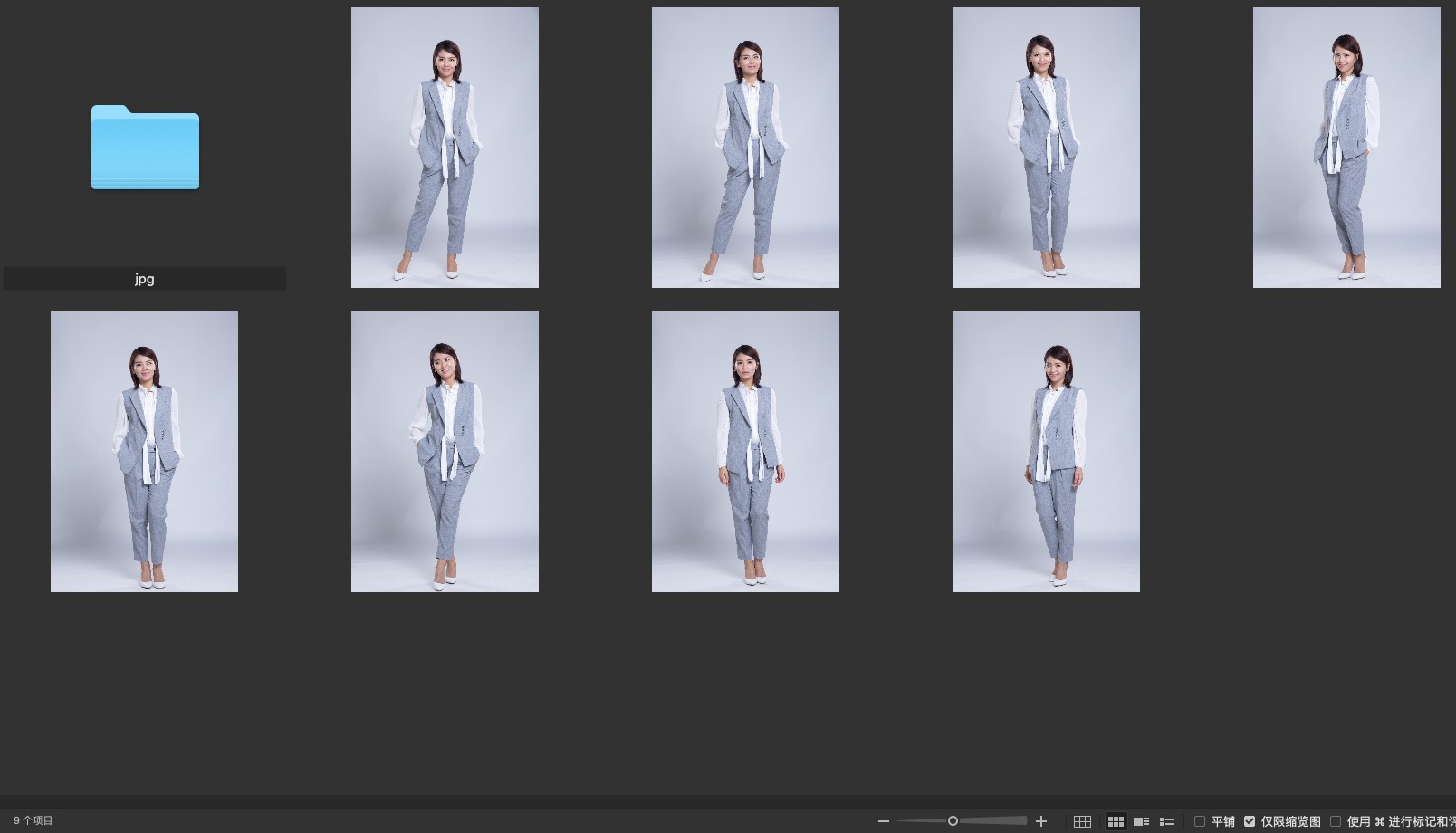Toggle the 使用 ⌘ 进行标记 checkbox
The width and height of the screenshot is (1456, 833).
(x=1336, y=821)
